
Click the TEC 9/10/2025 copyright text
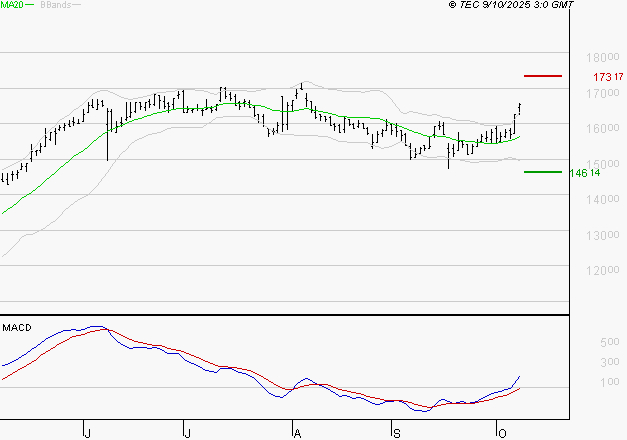(x=511, y=5)
